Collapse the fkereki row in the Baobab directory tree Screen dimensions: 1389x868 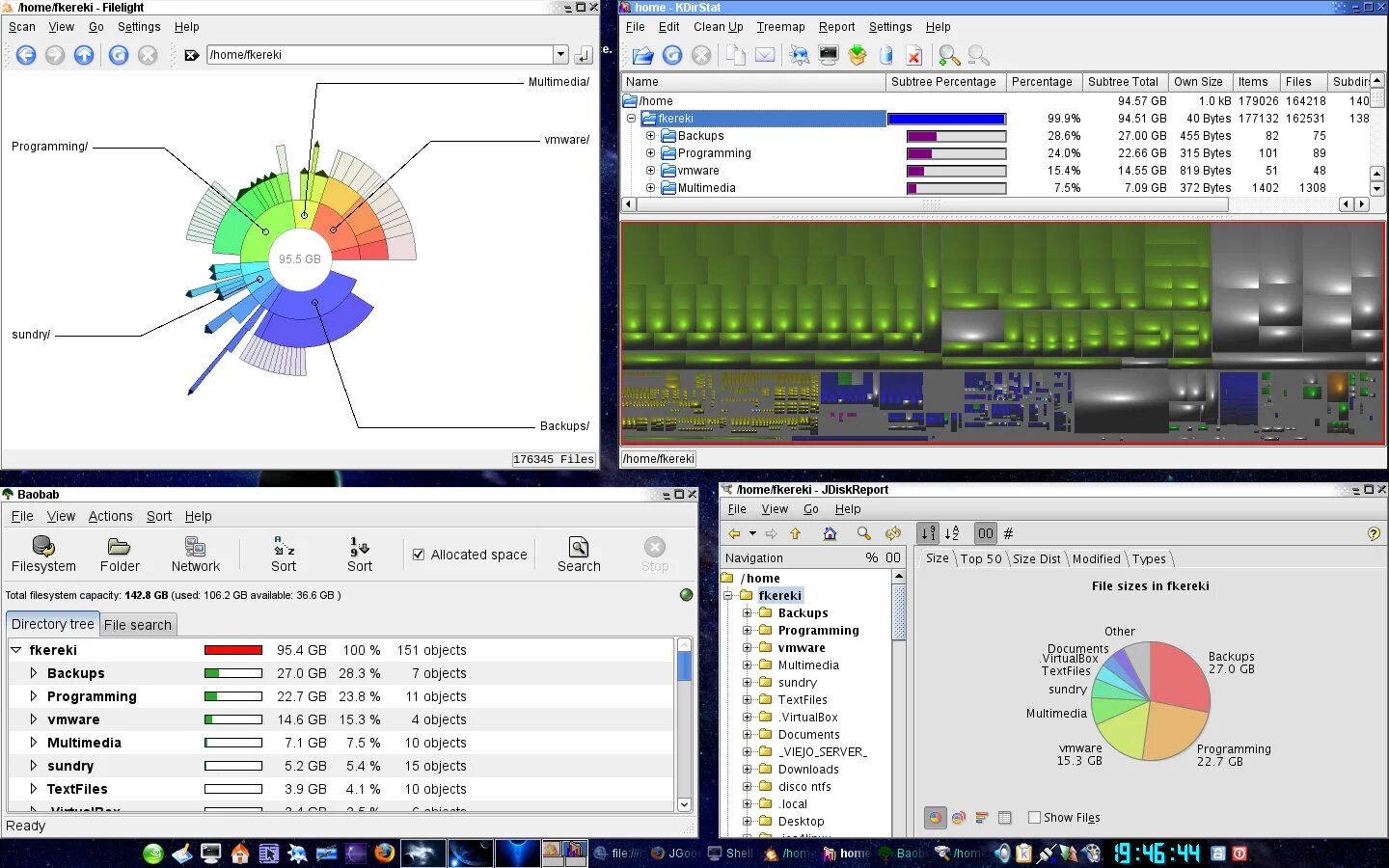(x=15, y=650)
